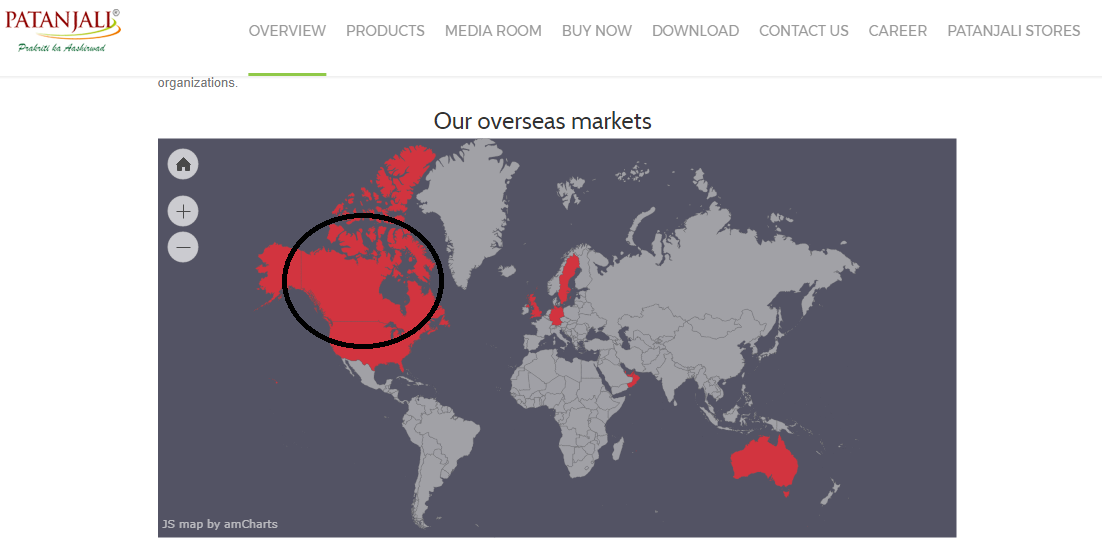Go to Contact Us page
This screenshot has width=1102, height=542.
804,31
